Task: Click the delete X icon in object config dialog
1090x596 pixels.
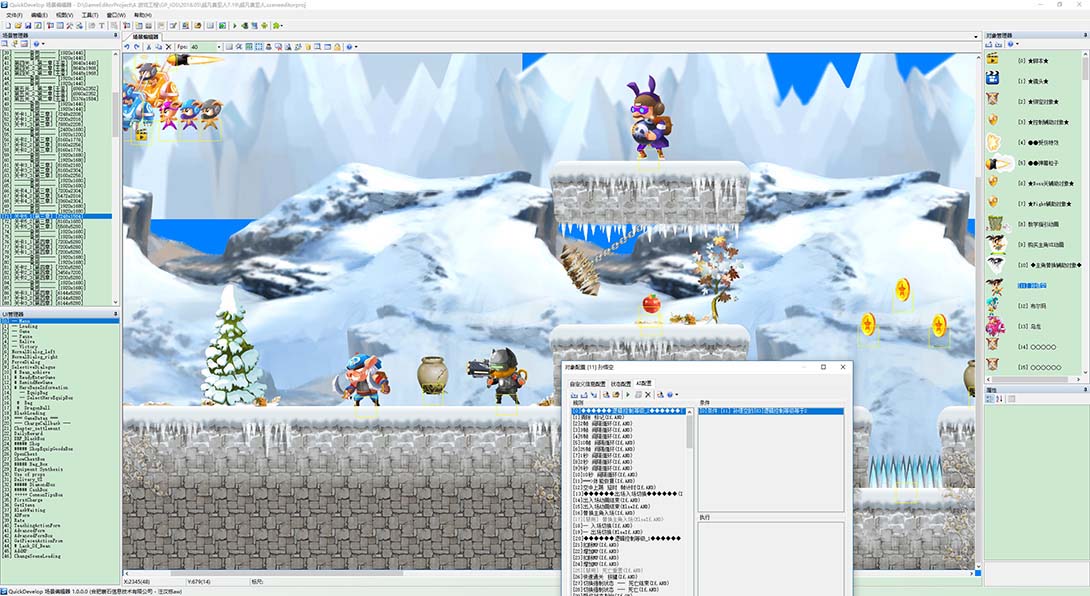Action: [x=648, y=394]
